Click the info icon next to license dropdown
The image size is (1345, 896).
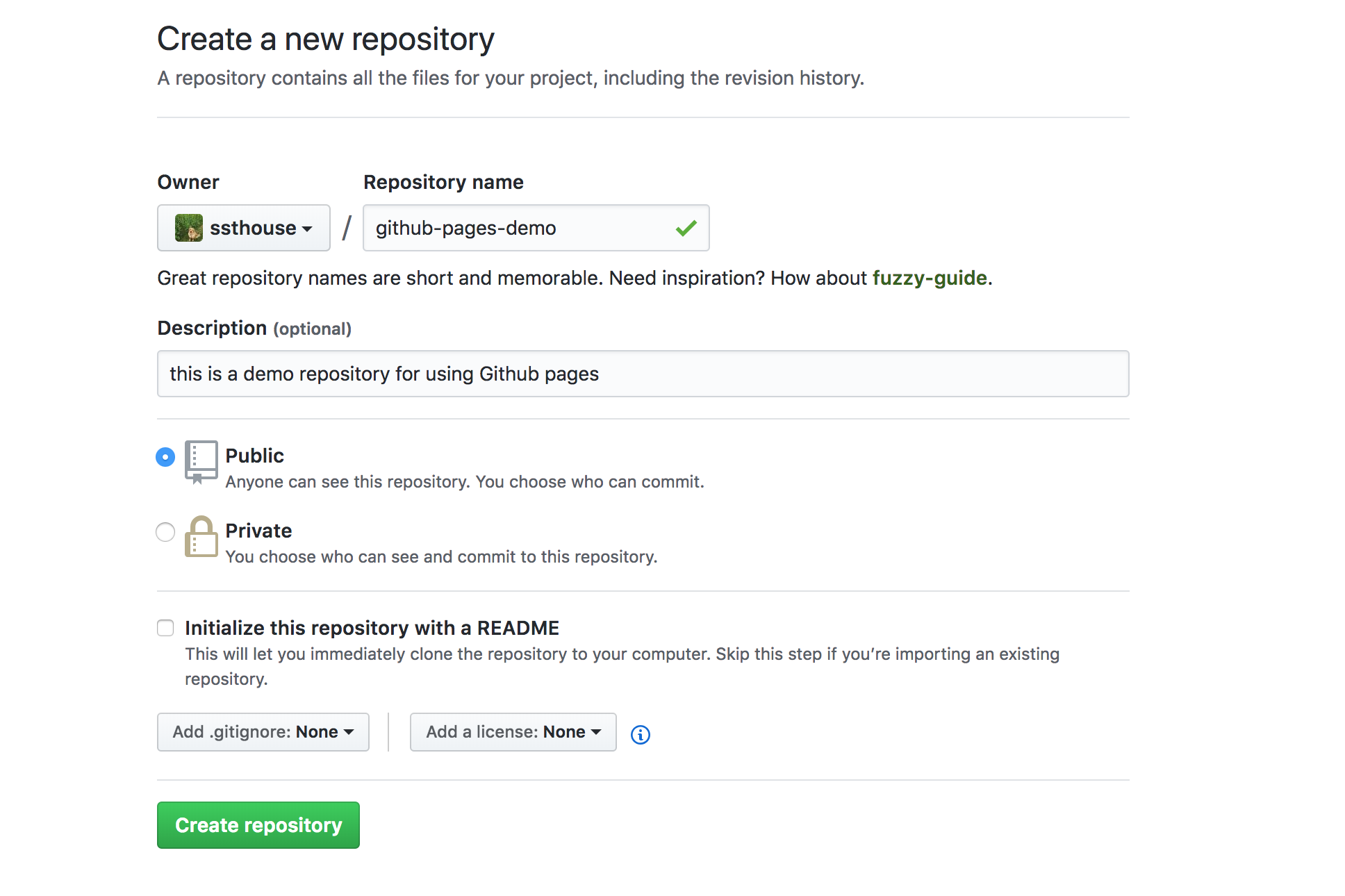[640, 734]
